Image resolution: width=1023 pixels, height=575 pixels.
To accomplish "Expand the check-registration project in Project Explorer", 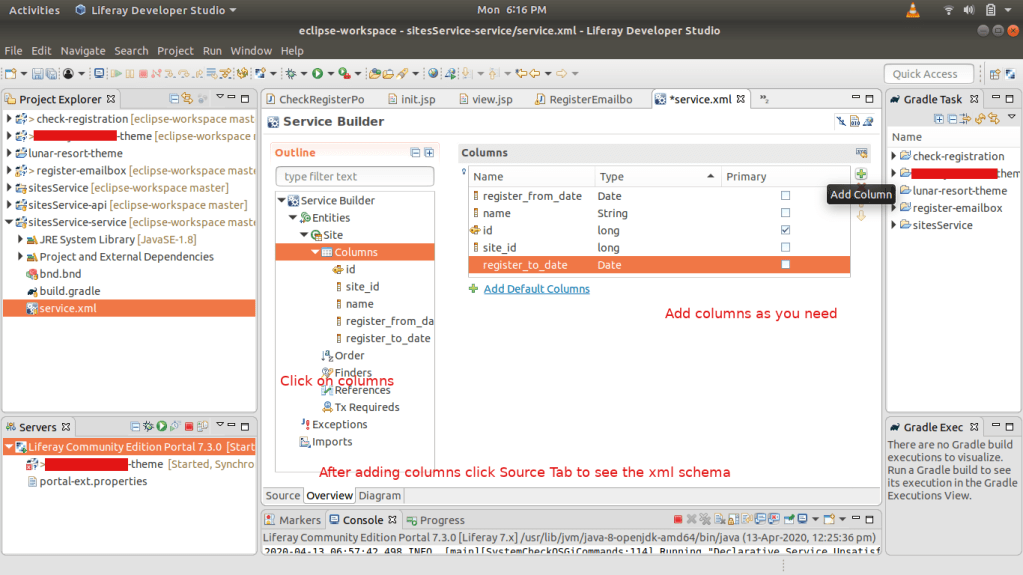I will pyautogui.click(x=9, y=119).
